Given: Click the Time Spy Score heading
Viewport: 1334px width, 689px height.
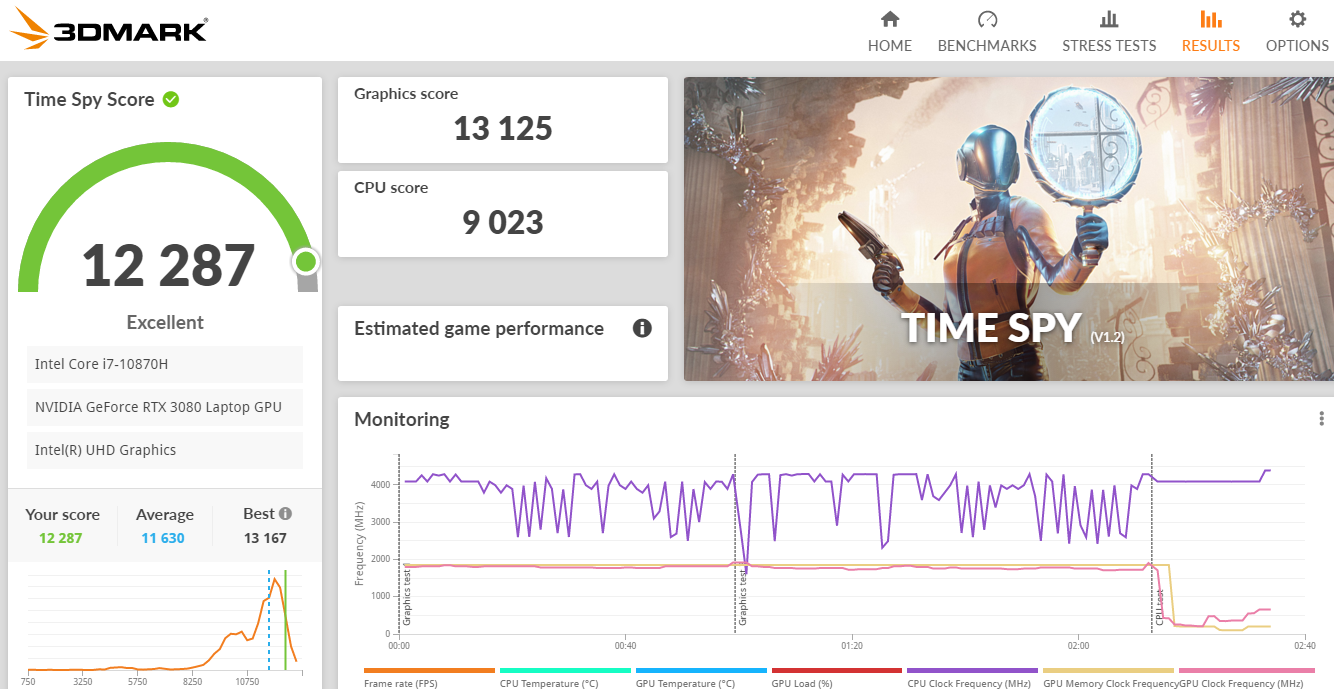Looking at the screenshot, I should click(89, 99).
